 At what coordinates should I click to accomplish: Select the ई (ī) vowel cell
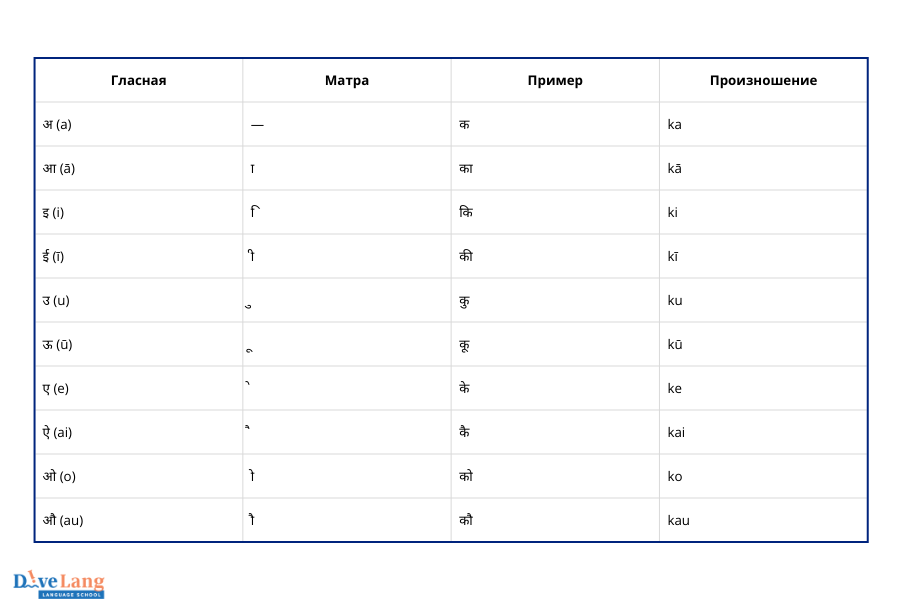(139, 257)
